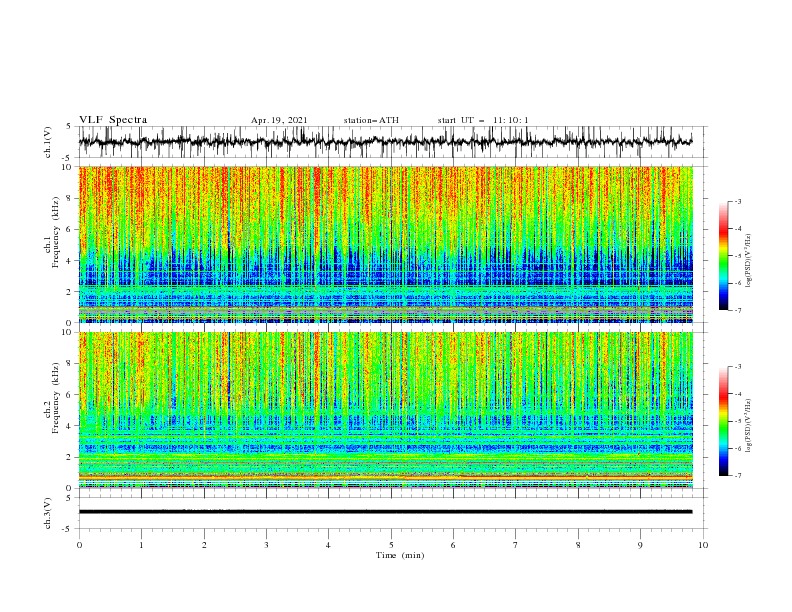Click the "station=ATH" header label
792x612 pixels.
[371, 120]
